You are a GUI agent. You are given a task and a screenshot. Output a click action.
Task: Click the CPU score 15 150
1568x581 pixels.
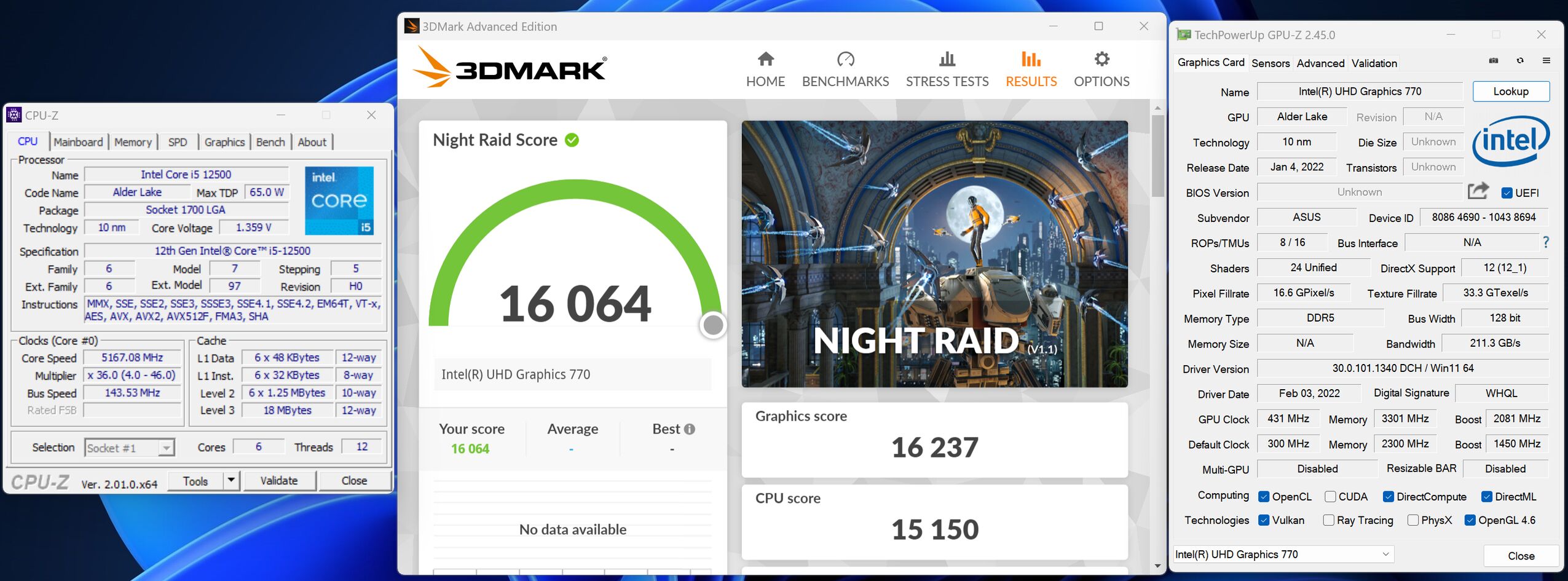(x=934, y=529)
